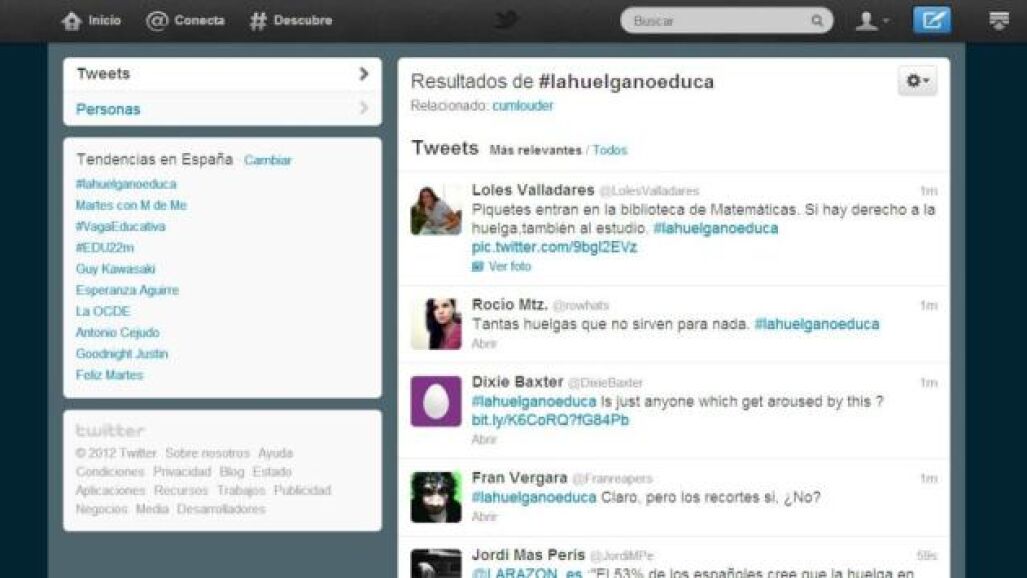
Task: Open the #VagaEducativa trending topic
Action: coord(121,227)
